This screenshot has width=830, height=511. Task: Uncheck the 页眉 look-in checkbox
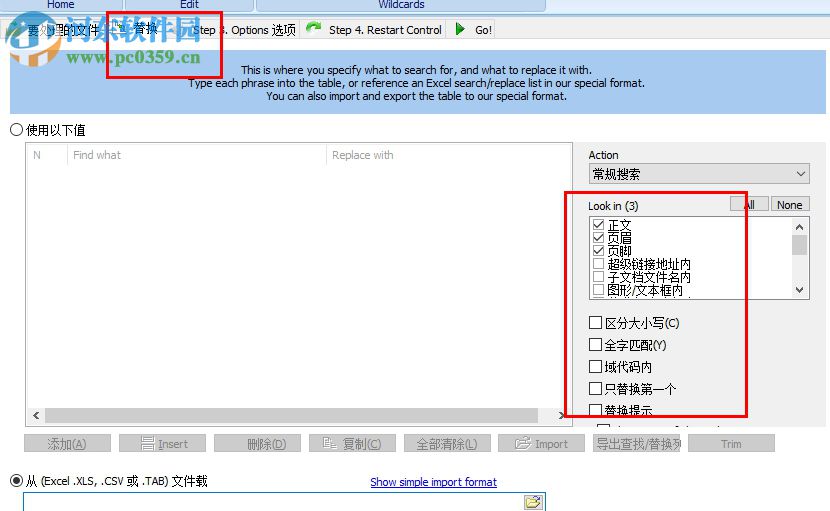pos(598,237)
